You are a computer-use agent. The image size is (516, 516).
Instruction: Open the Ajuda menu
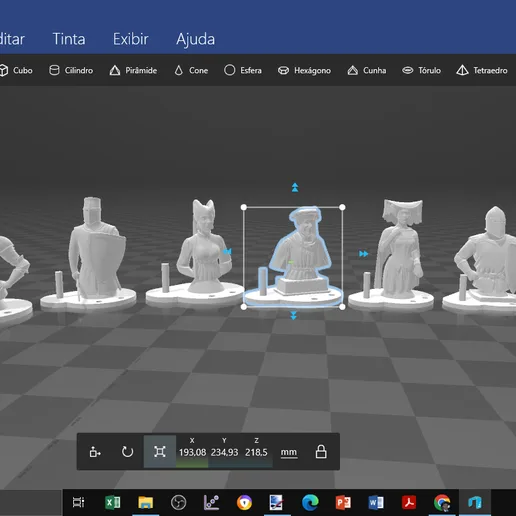[195, 39]
